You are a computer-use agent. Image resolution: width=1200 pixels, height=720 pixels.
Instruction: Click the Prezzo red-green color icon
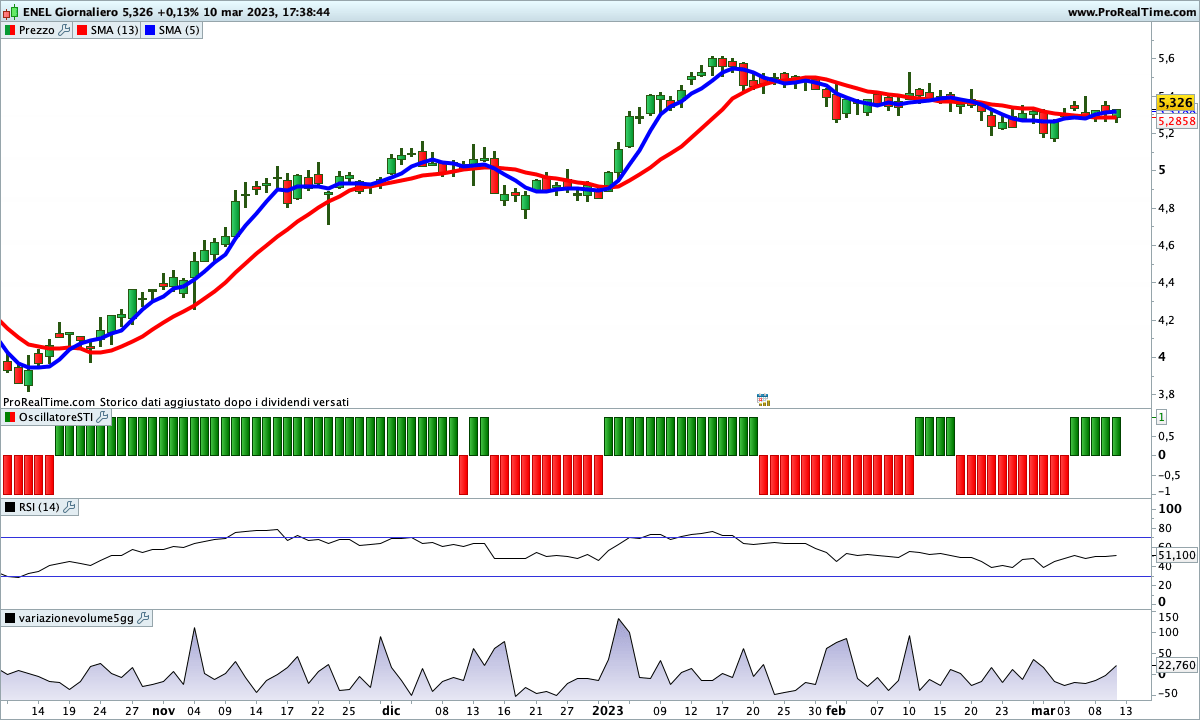click(x=10, y=30)
